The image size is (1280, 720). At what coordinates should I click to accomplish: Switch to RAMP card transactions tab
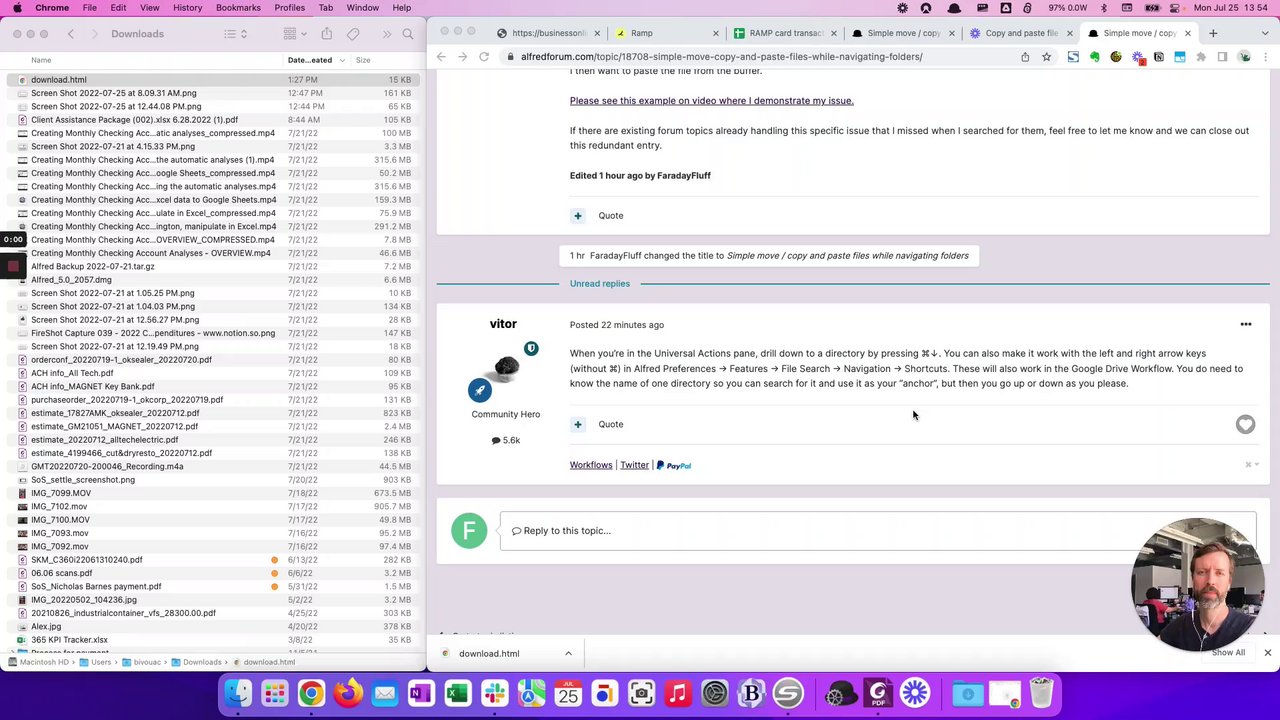coord(786,33)
